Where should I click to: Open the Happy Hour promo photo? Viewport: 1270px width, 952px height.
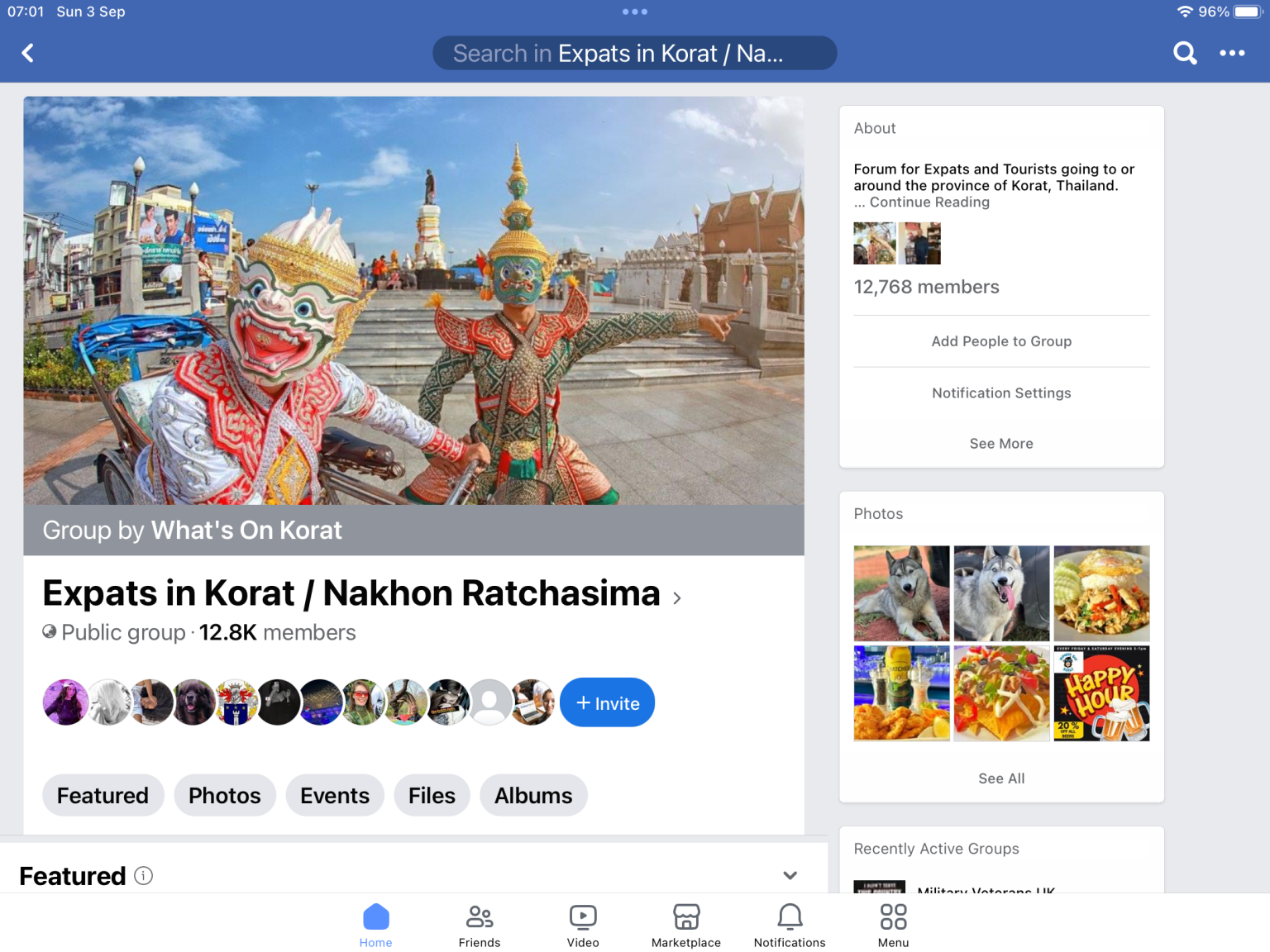(1101, 693)
